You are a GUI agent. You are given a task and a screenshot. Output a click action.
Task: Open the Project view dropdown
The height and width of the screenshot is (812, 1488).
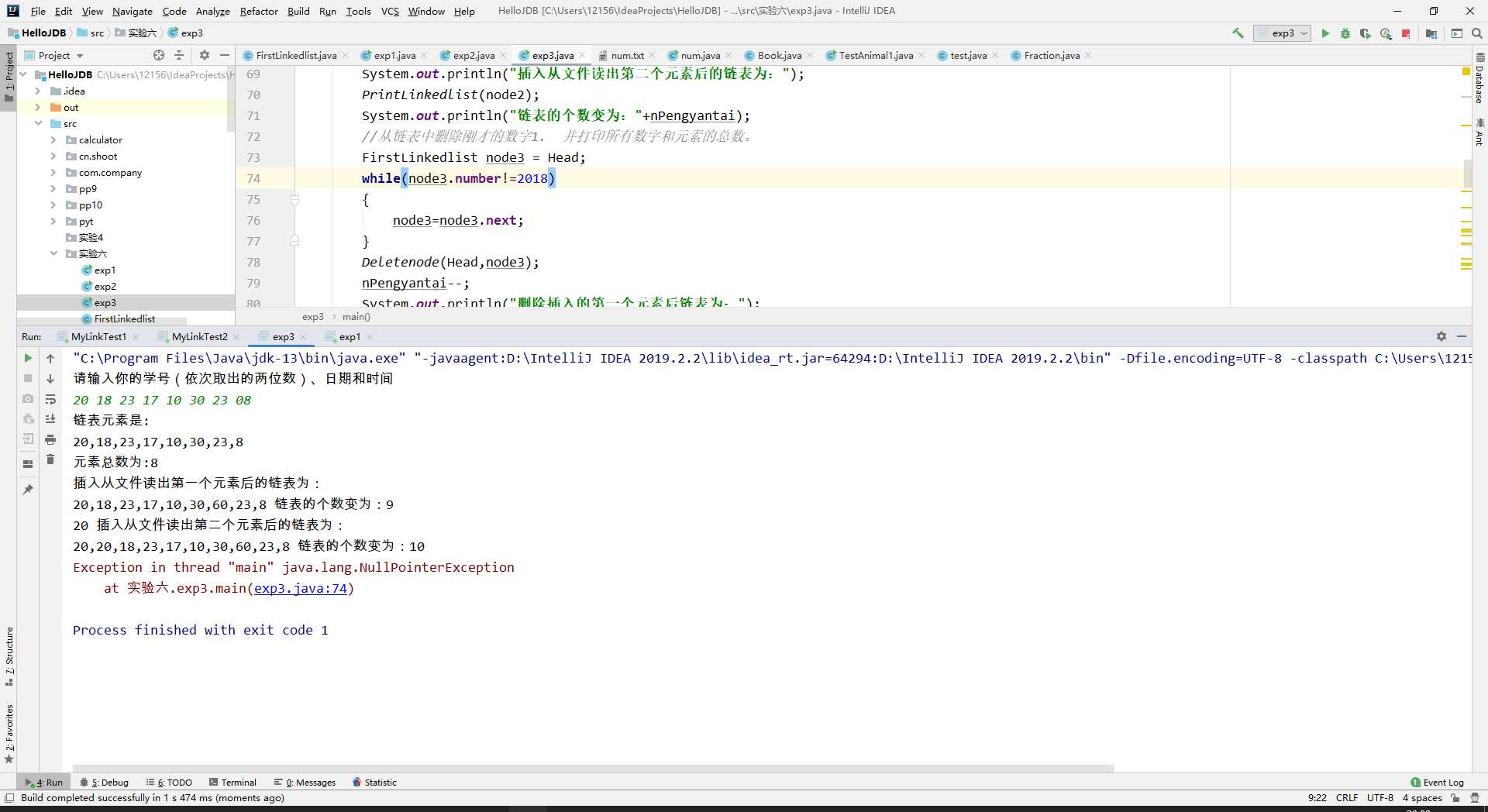[x=54, y=55]
